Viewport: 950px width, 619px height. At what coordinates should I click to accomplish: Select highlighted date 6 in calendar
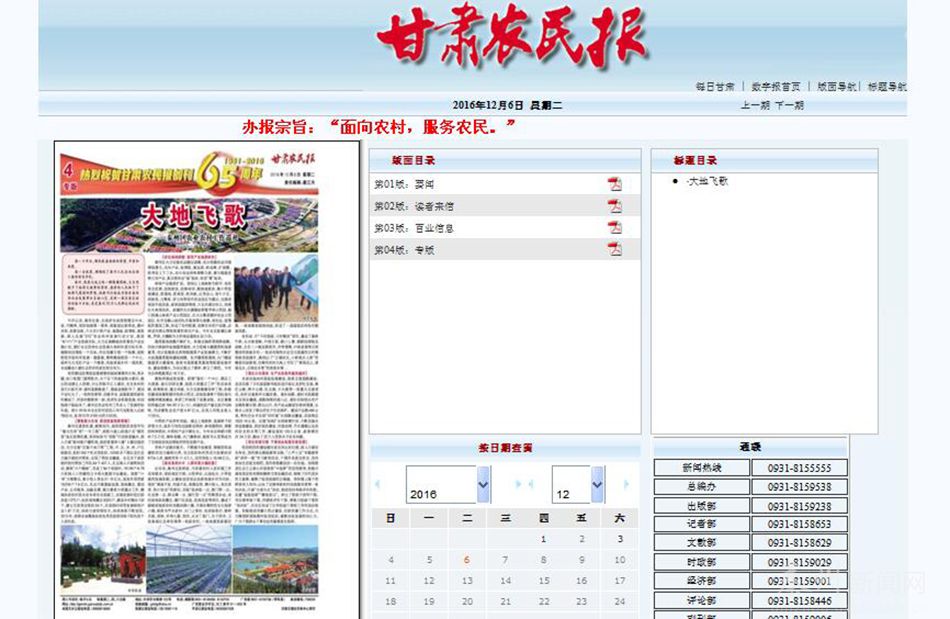467,560
